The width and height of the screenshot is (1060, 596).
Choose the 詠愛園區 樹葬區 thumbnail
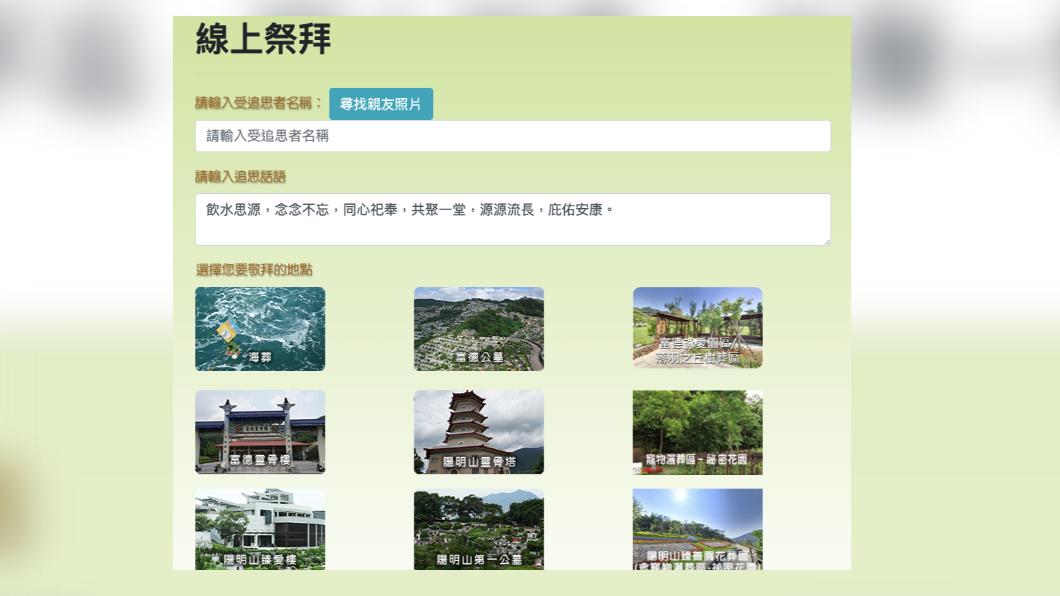[698, 328]
